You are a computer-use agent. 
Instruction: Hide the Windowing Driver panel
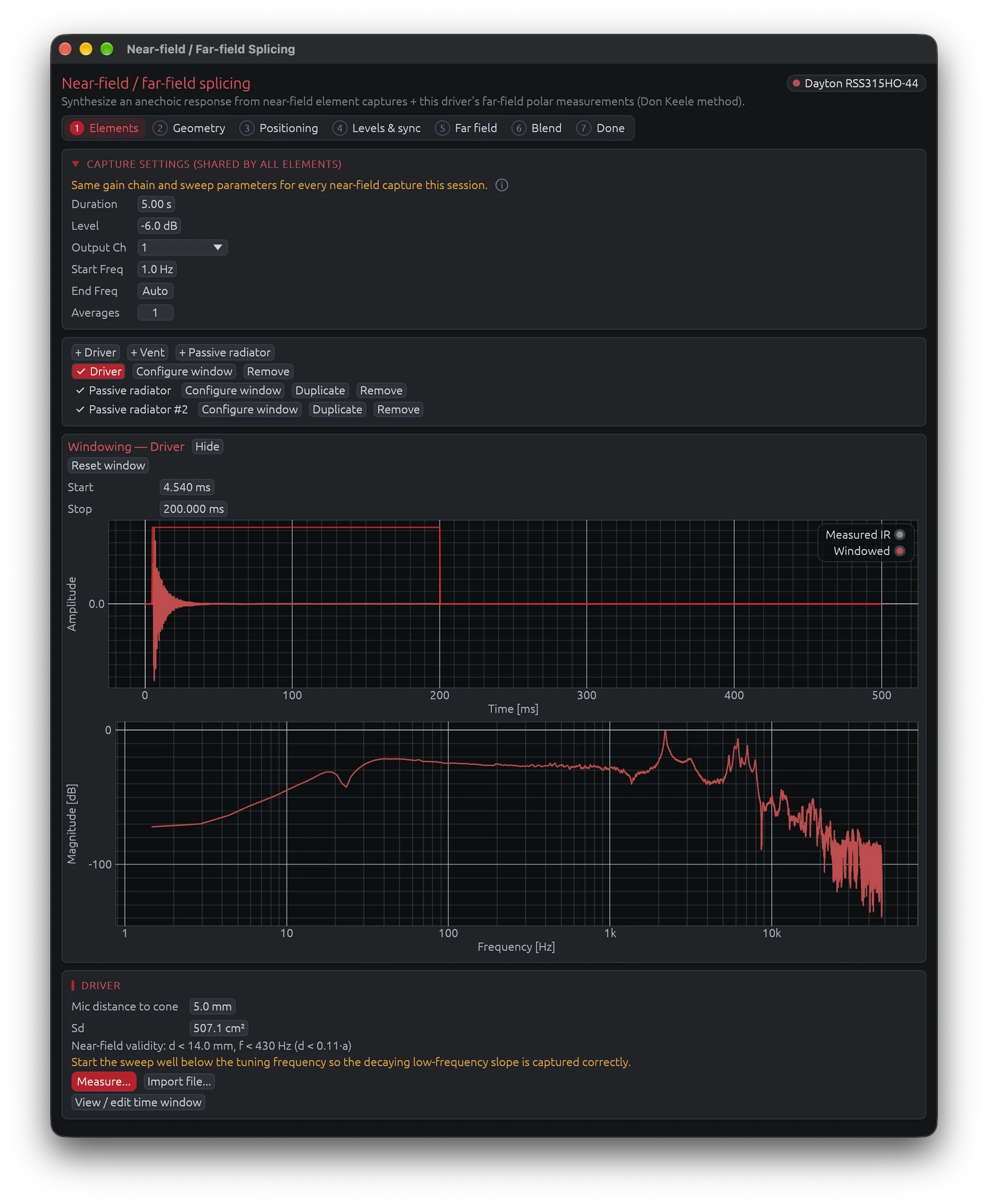(x=207, y=446)
